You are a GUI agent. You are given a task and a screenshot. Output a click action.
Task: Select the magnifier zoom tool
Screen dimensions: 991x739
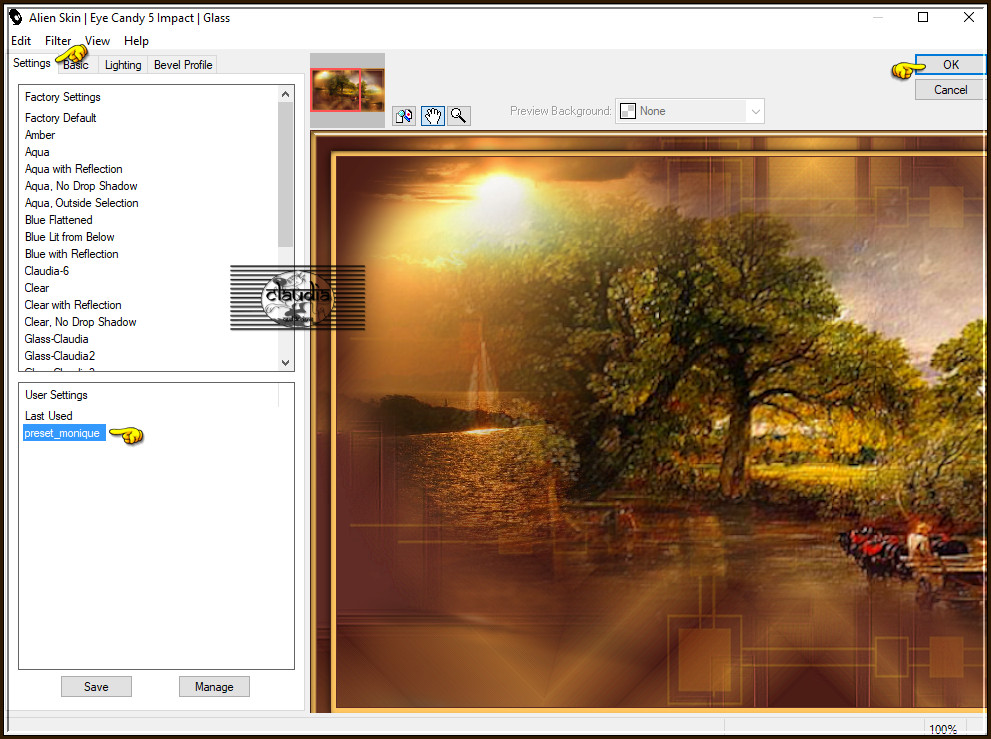pos(459,116)
